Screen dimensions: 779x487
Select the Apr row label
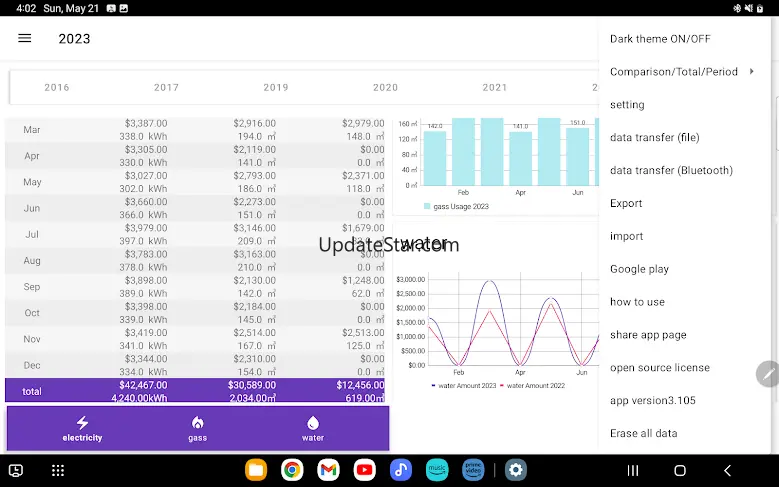32,156
